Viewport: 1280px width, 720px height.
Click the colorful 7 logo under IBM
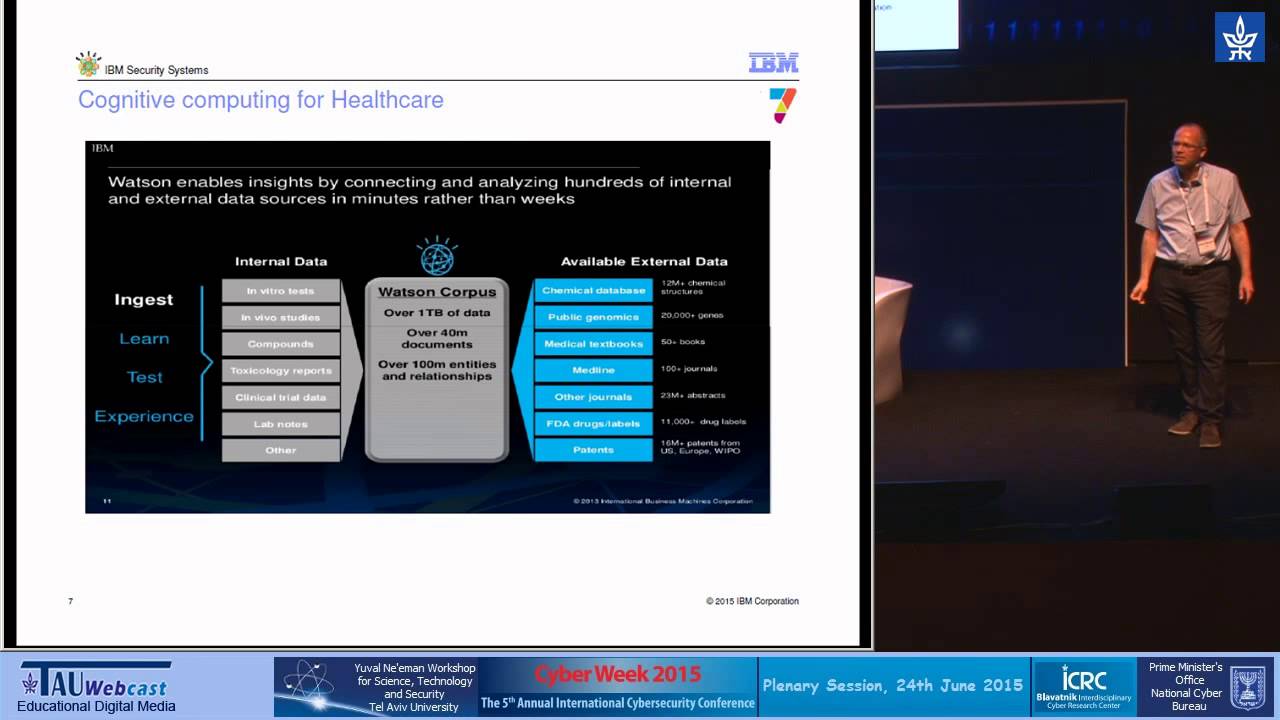(782, 105)
